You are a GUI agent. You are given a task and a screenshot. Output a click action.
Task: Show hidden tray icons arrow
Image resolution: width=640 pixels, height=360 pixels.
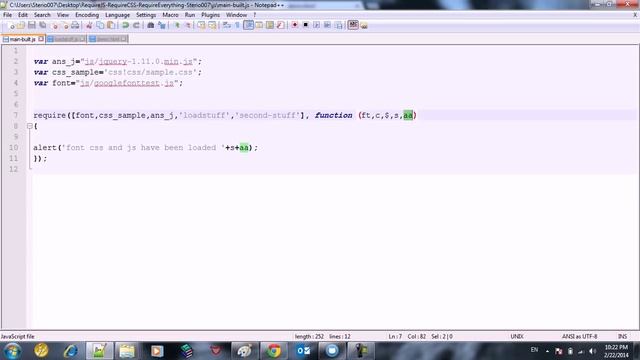point(547,351)
